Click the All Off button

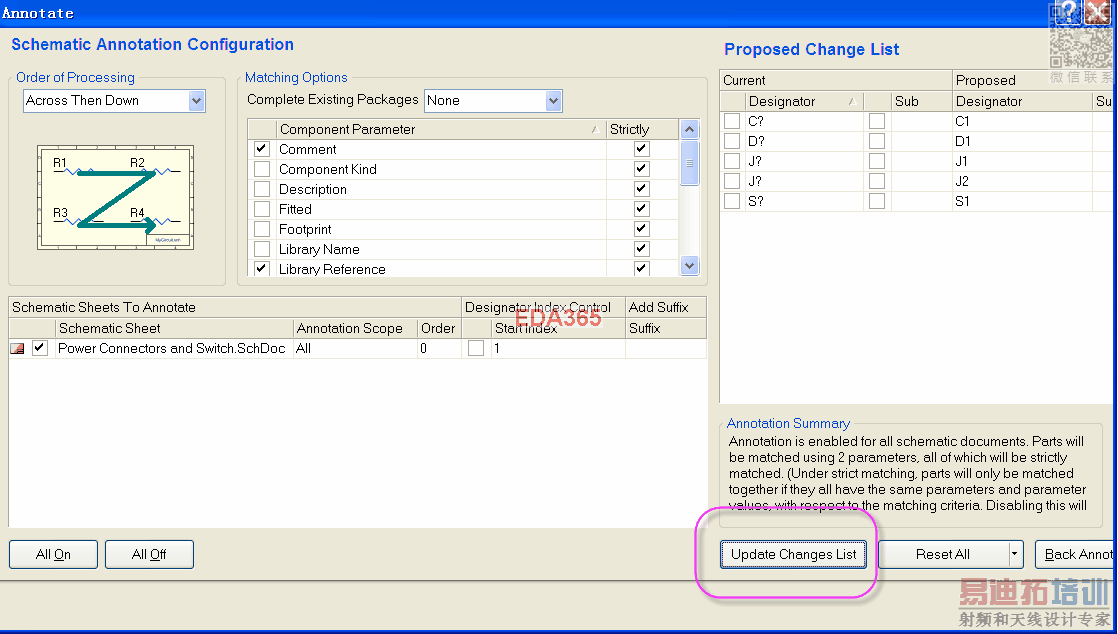click(x=149, y=554)
